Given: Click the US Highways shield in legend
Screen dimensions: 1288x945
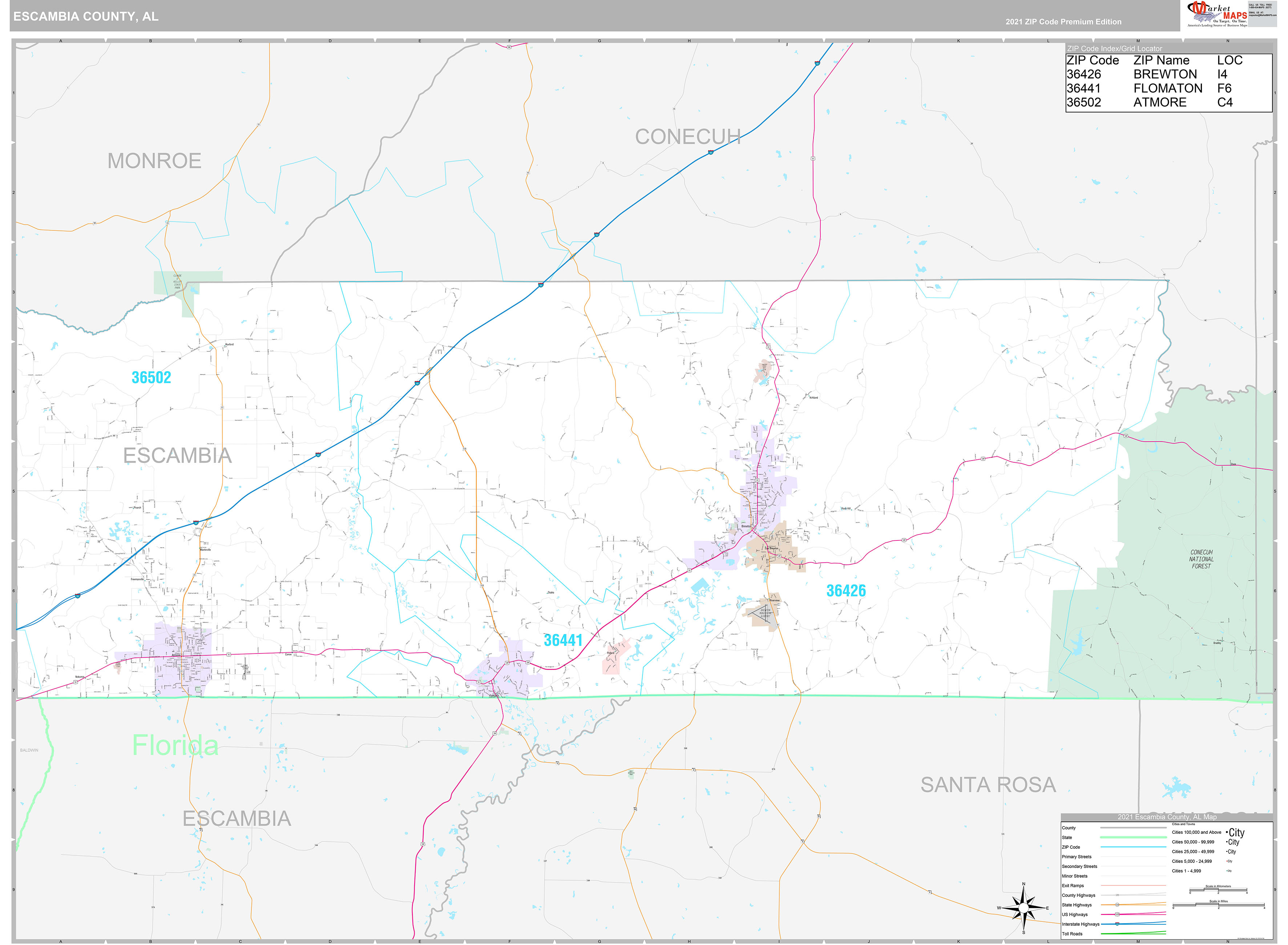Looking at the screenshot, I should tap(1117, 915).
